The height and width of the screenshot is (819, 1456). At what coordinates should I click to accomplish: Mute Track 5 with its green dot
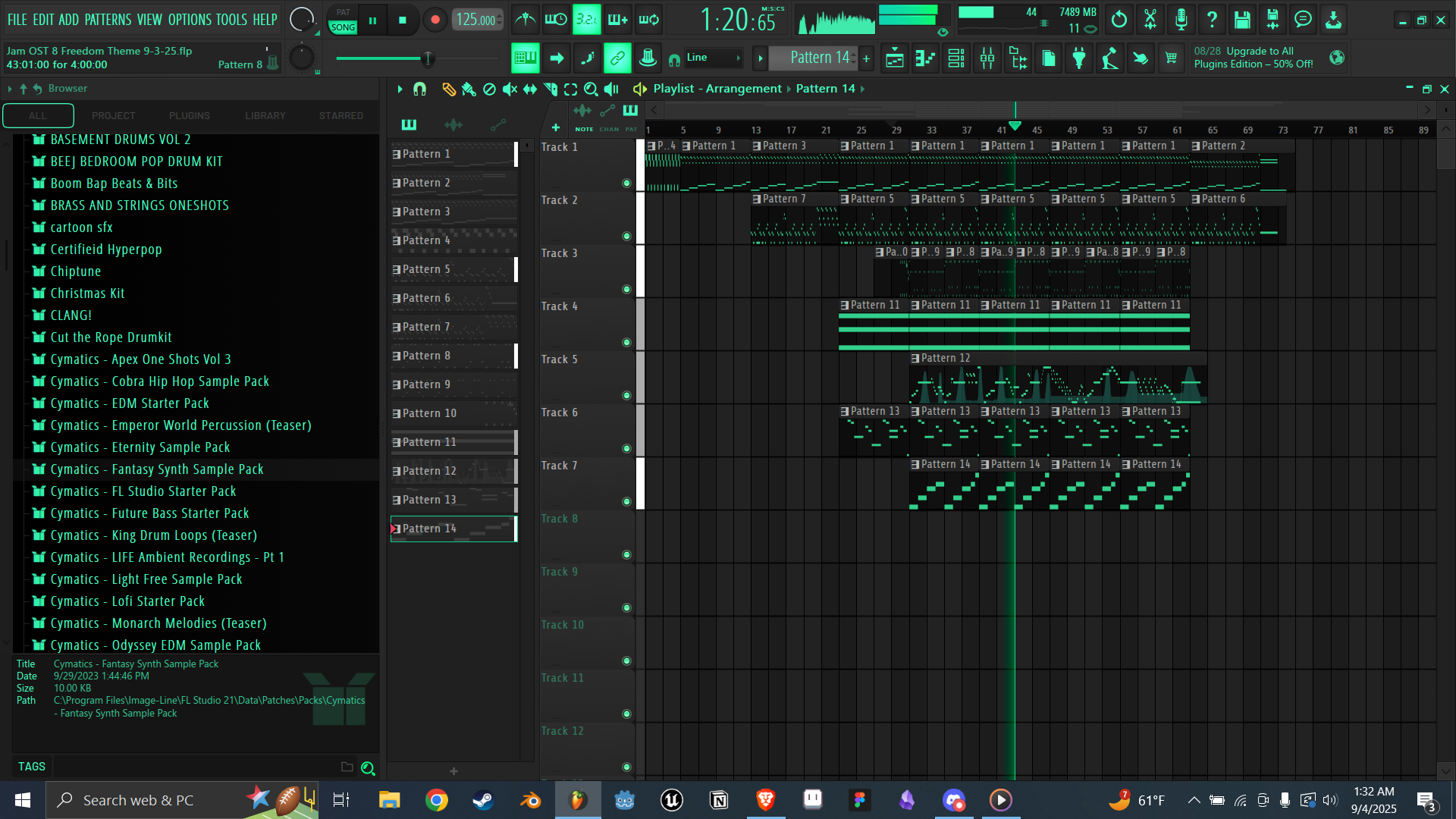(x=626, y=396)
